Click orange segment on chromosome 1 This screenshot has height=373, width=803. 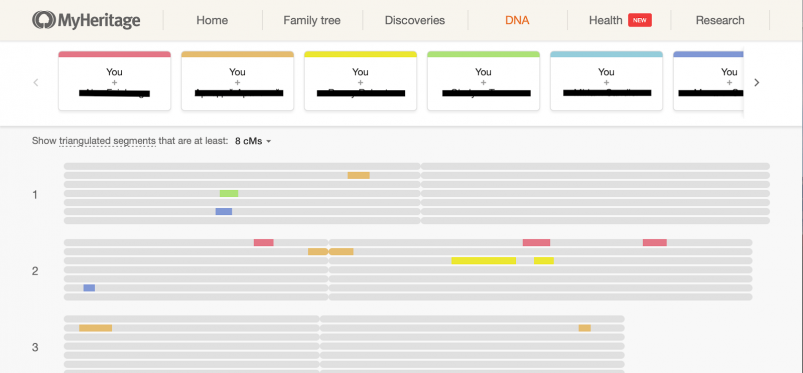click(358, 175)
